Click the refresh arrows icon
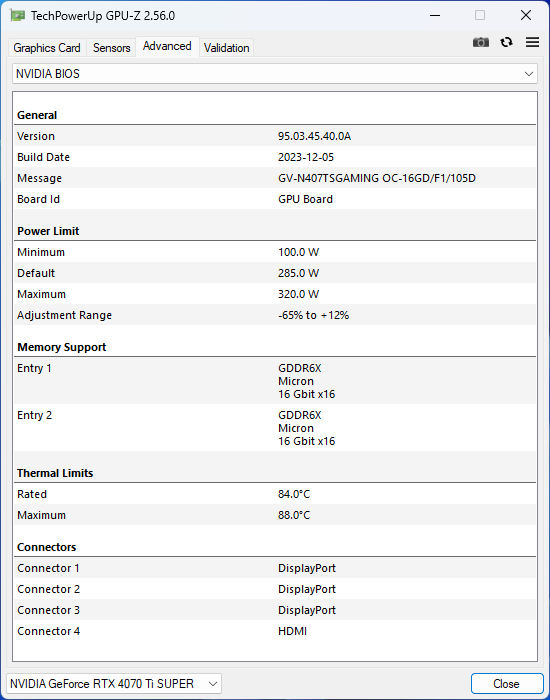Image resolution: width=550 pixels, height=700 pixels. click(506, 42)
